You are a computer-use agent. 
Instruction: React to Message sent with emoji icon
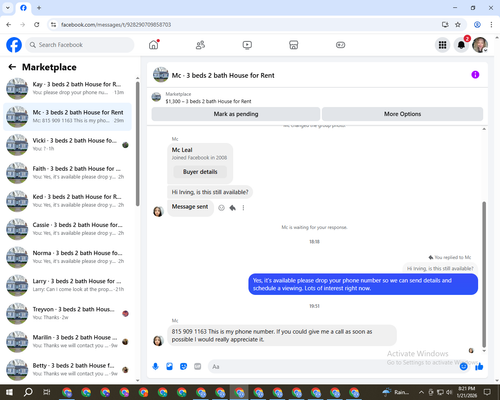point(221,208)
